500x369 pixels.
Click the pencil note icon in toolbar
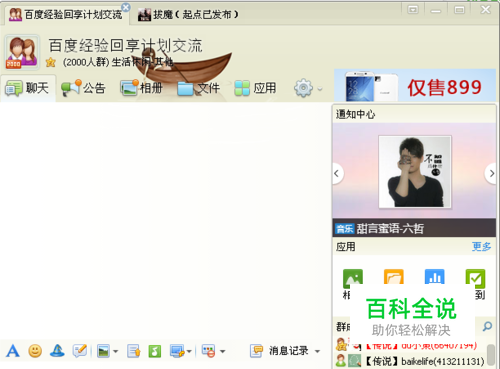(80, 351)
